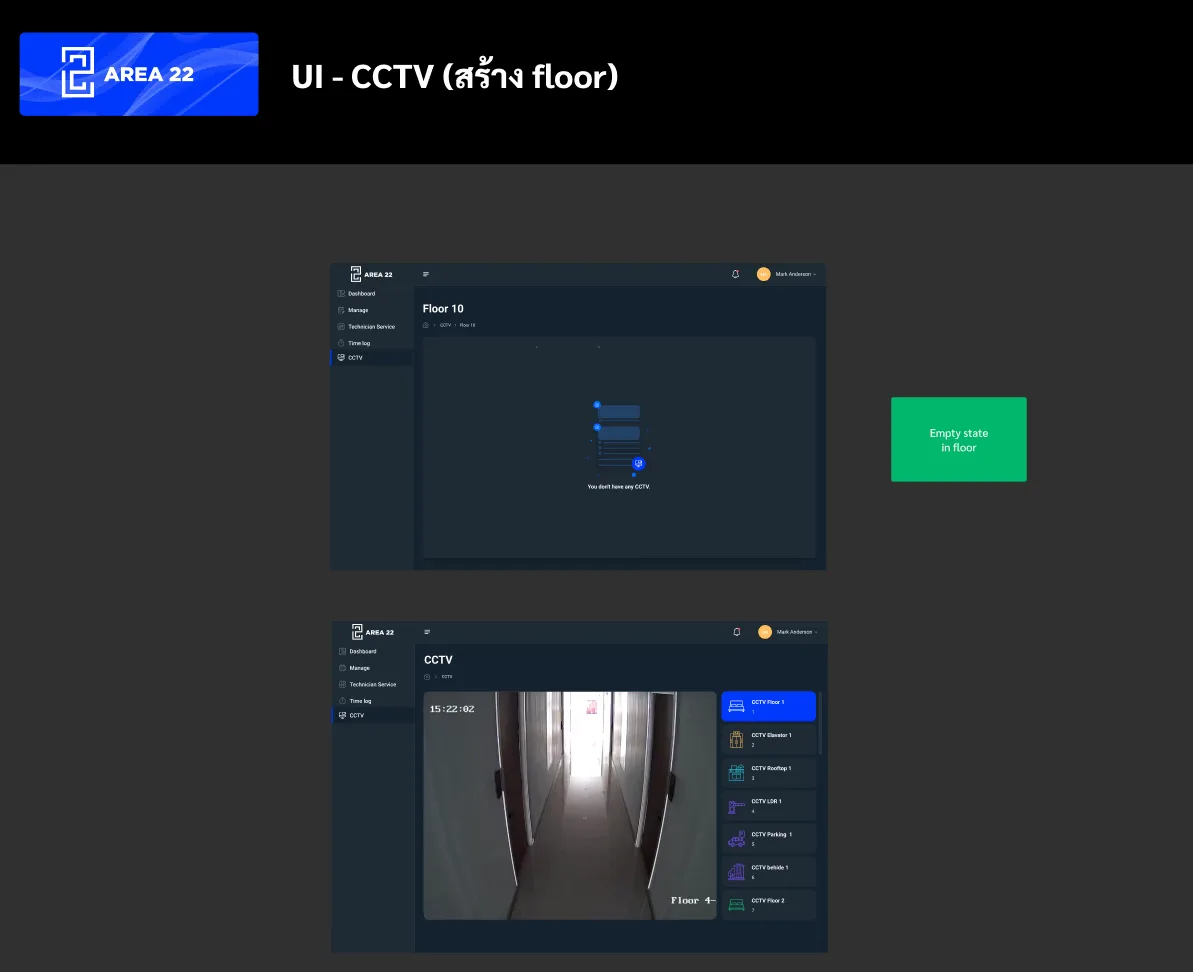The width and height of the screenshot is (1193, 972).
Task: Select green bed icon of CCTV Floor 2
Action: (736, 904)
